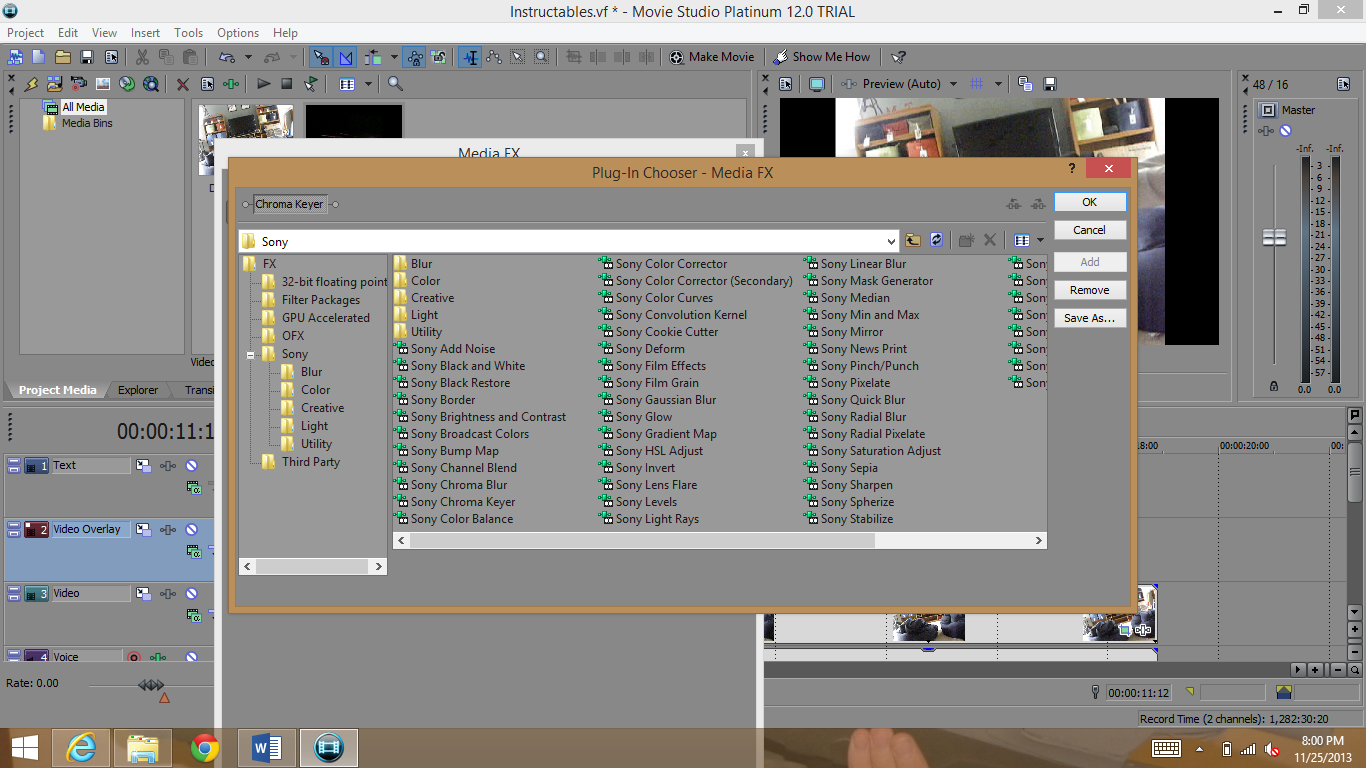Click the Save As... button
Viewport: 1366px width, 768px height.
click(1090, 318)
